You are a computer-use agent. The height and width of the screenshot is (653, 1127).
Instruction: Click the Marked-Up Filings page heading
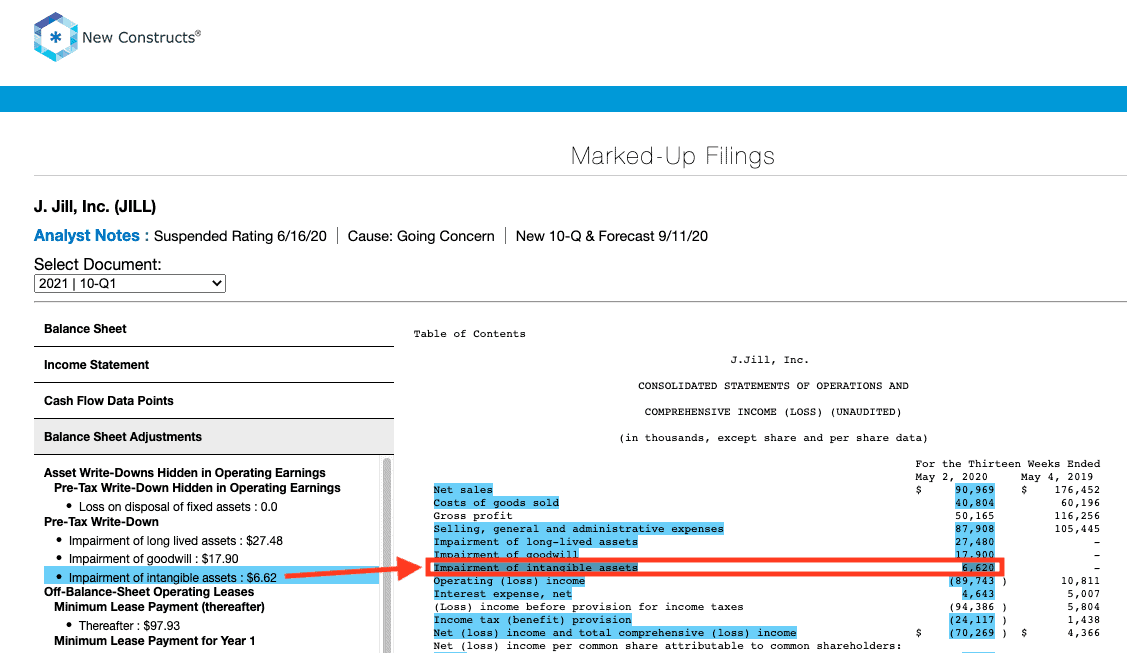pyautogui.click(x=673, y=156)
